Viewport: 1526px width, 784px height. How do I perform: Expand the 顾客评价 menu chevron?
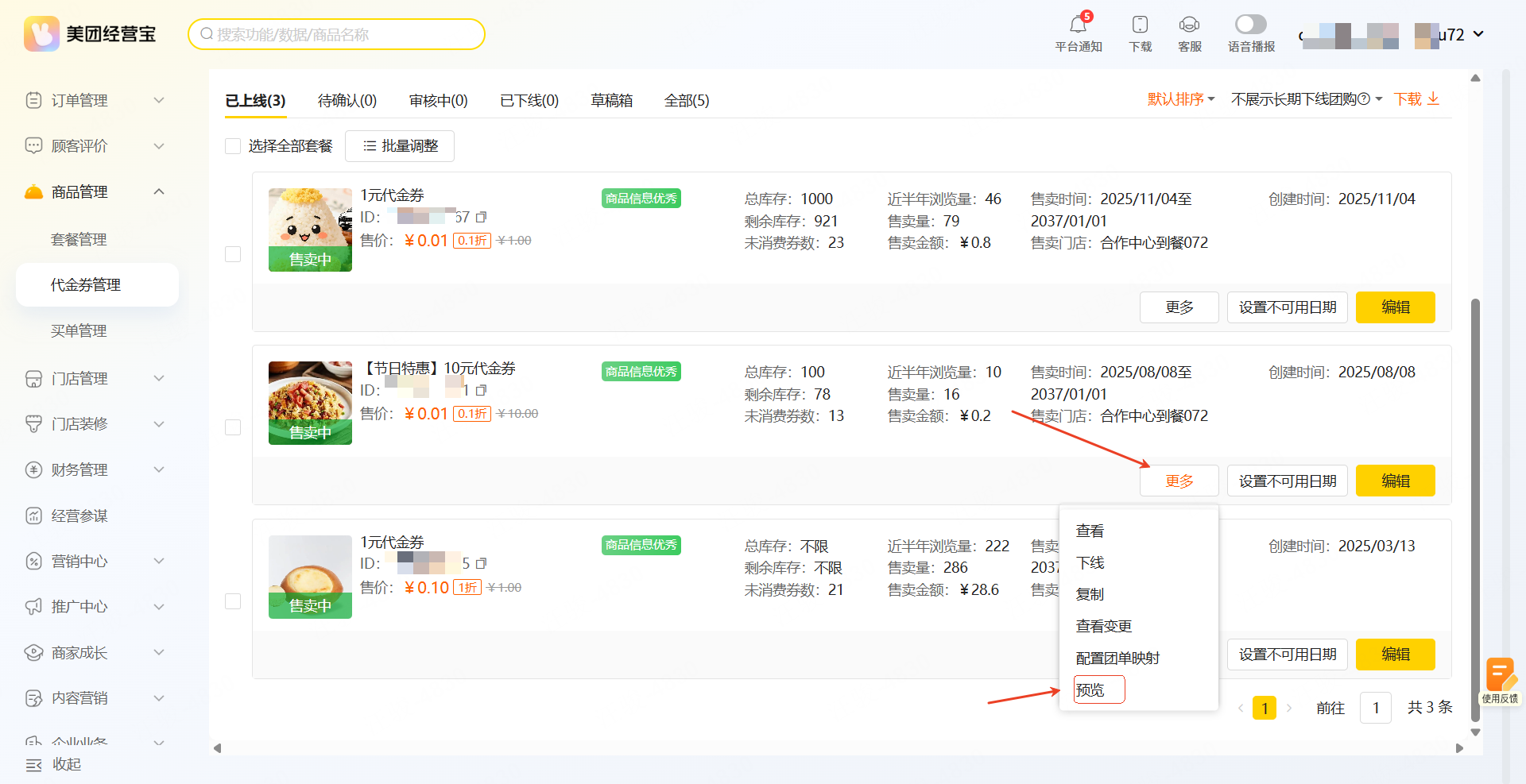159,146
